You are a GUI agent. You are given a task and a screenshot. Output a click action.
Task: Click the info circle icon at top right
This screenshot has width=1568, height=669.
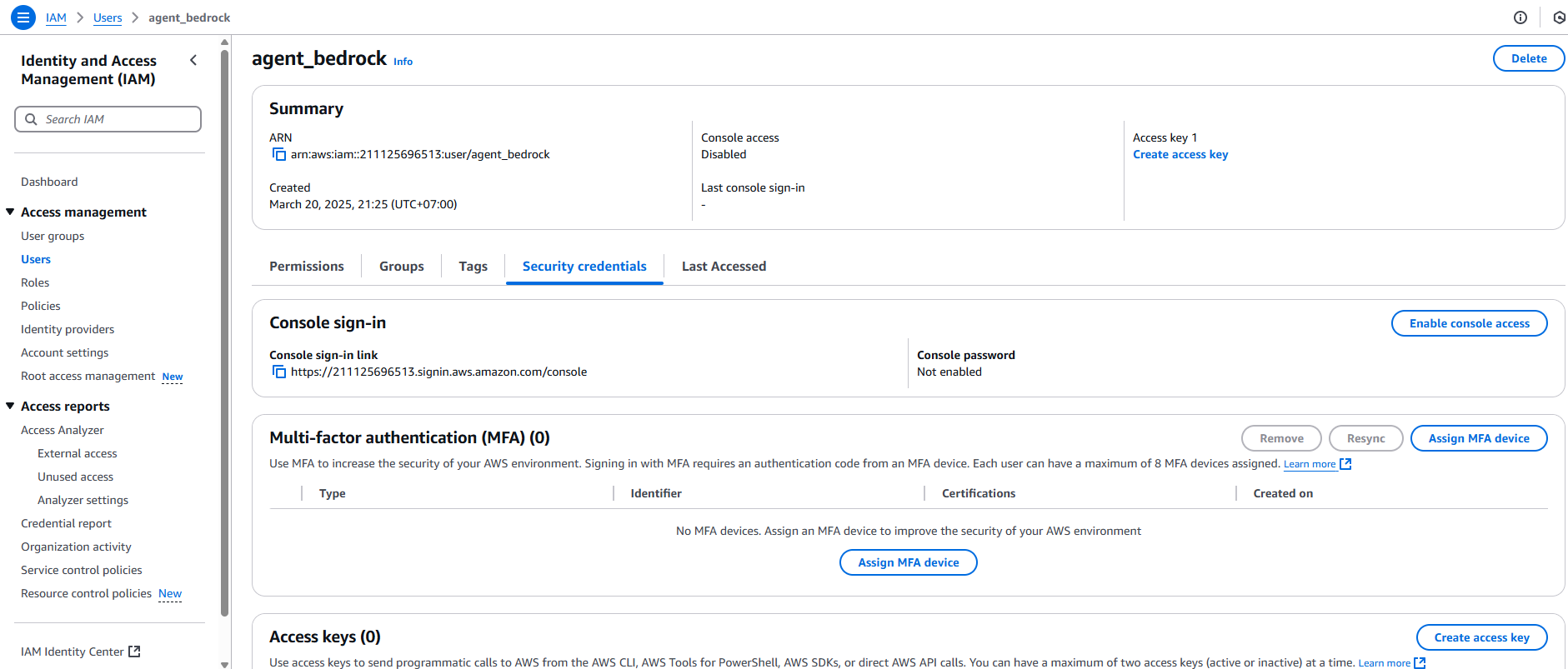[1520, 17]
